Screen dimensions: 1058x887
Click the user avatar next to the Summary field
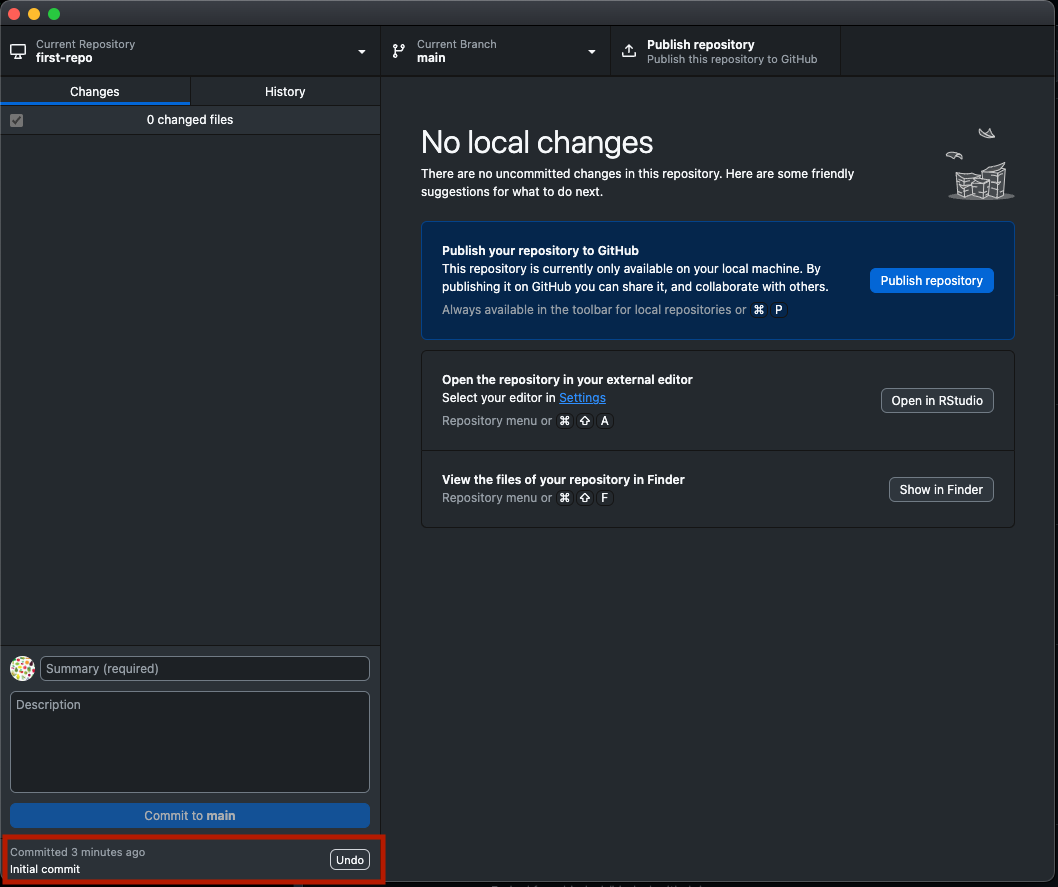(x=22, y=669)
